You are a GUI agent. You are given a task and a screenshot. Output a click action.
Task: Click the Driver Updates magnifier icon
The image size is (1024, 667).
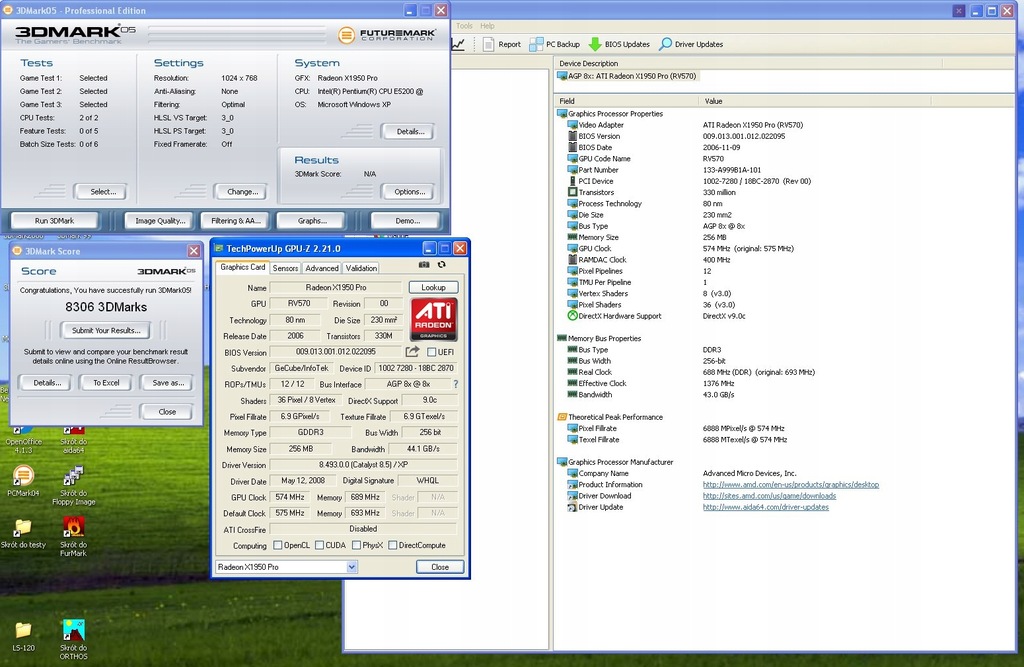665,44
